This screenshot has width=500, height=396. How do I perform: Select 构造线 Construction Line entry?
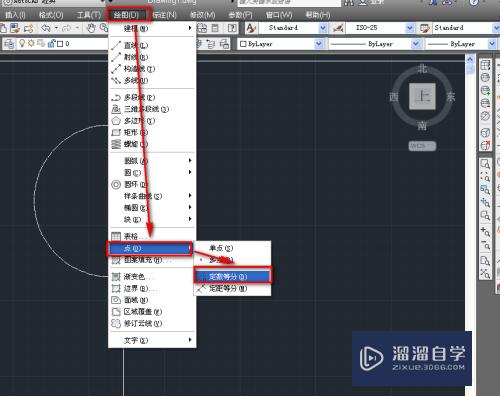click(x=152, y=69)
